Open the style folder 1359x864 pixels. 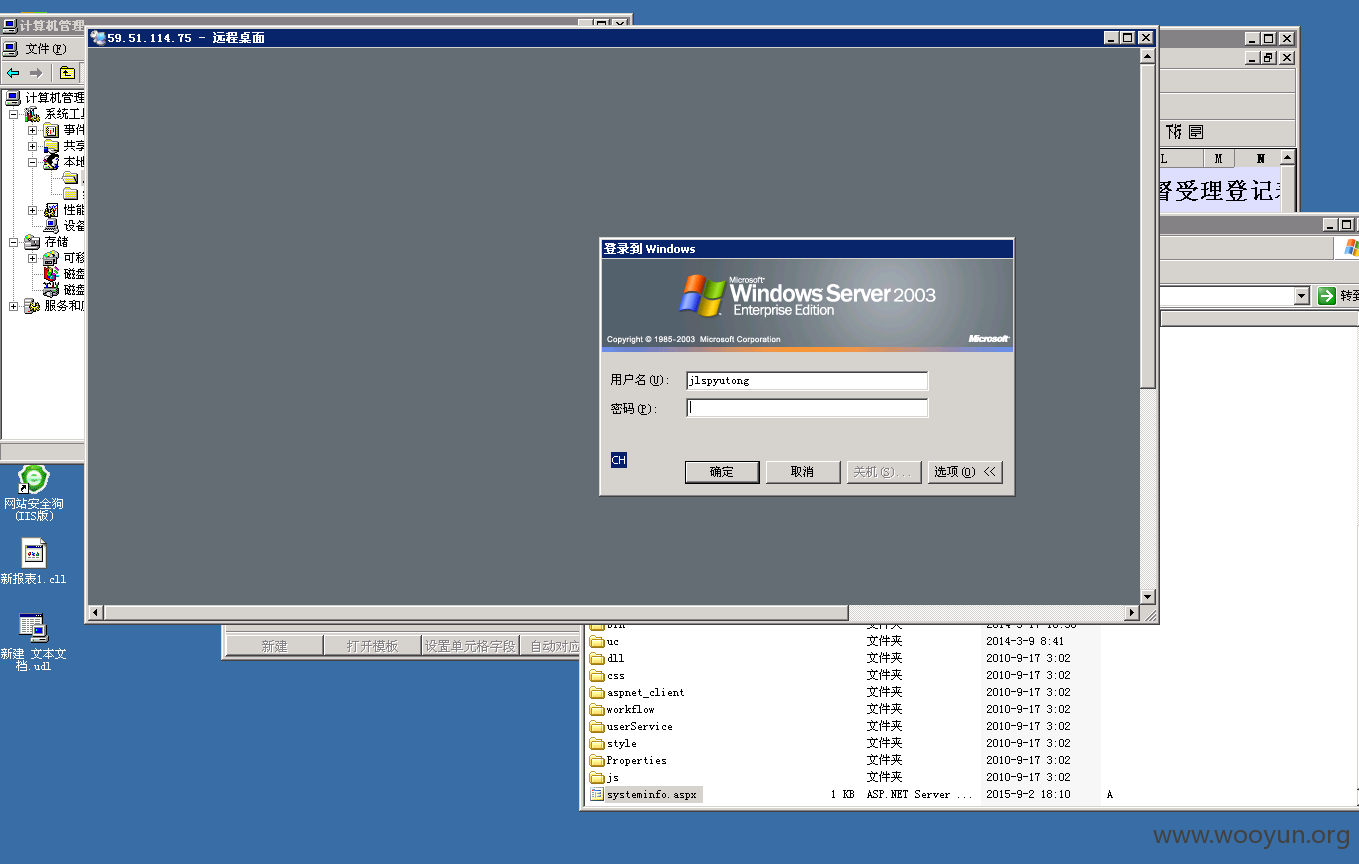[x=613, y=744]
